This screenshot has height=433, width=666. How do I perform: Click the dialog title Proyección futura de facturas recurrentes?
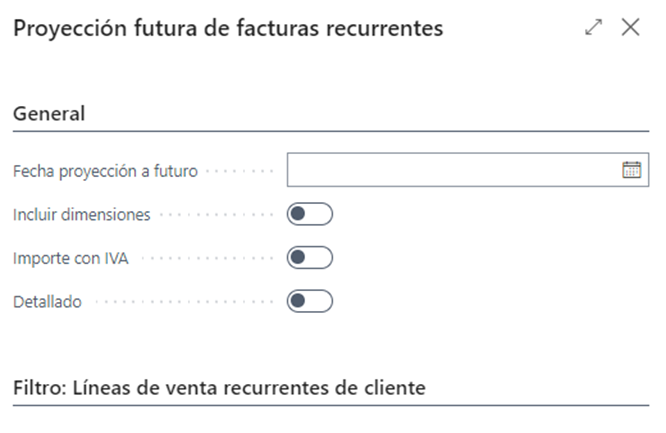point(228,28)
